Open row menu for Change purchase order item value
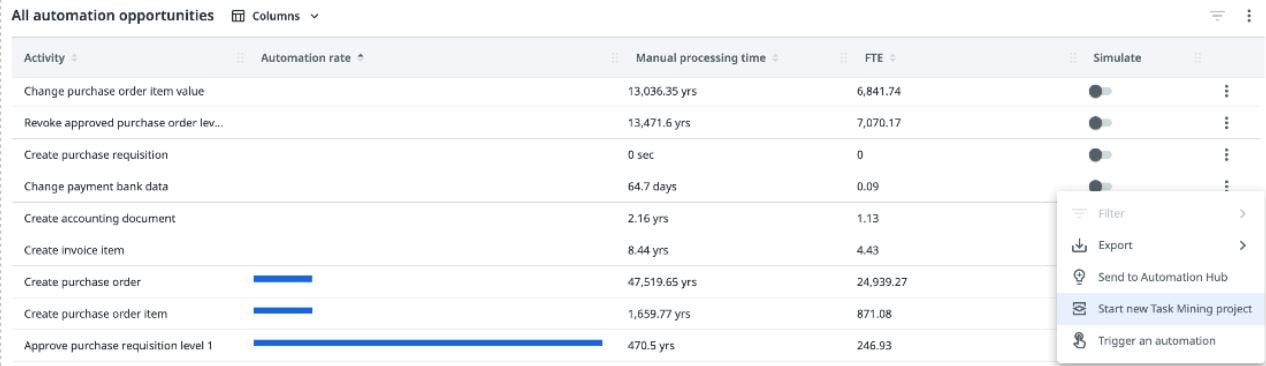 coord(1226,91)
